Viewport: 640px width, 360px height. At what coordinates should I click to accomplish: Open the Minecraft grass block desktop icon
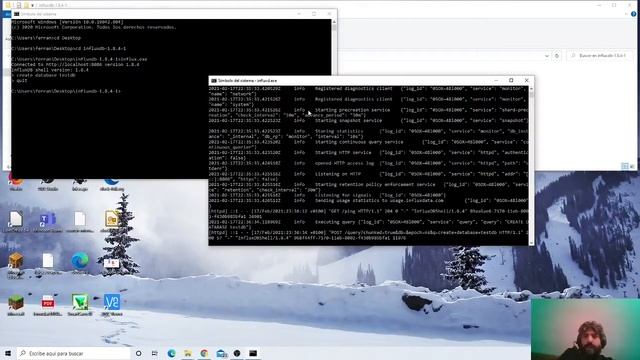click(x=16, y=305)
